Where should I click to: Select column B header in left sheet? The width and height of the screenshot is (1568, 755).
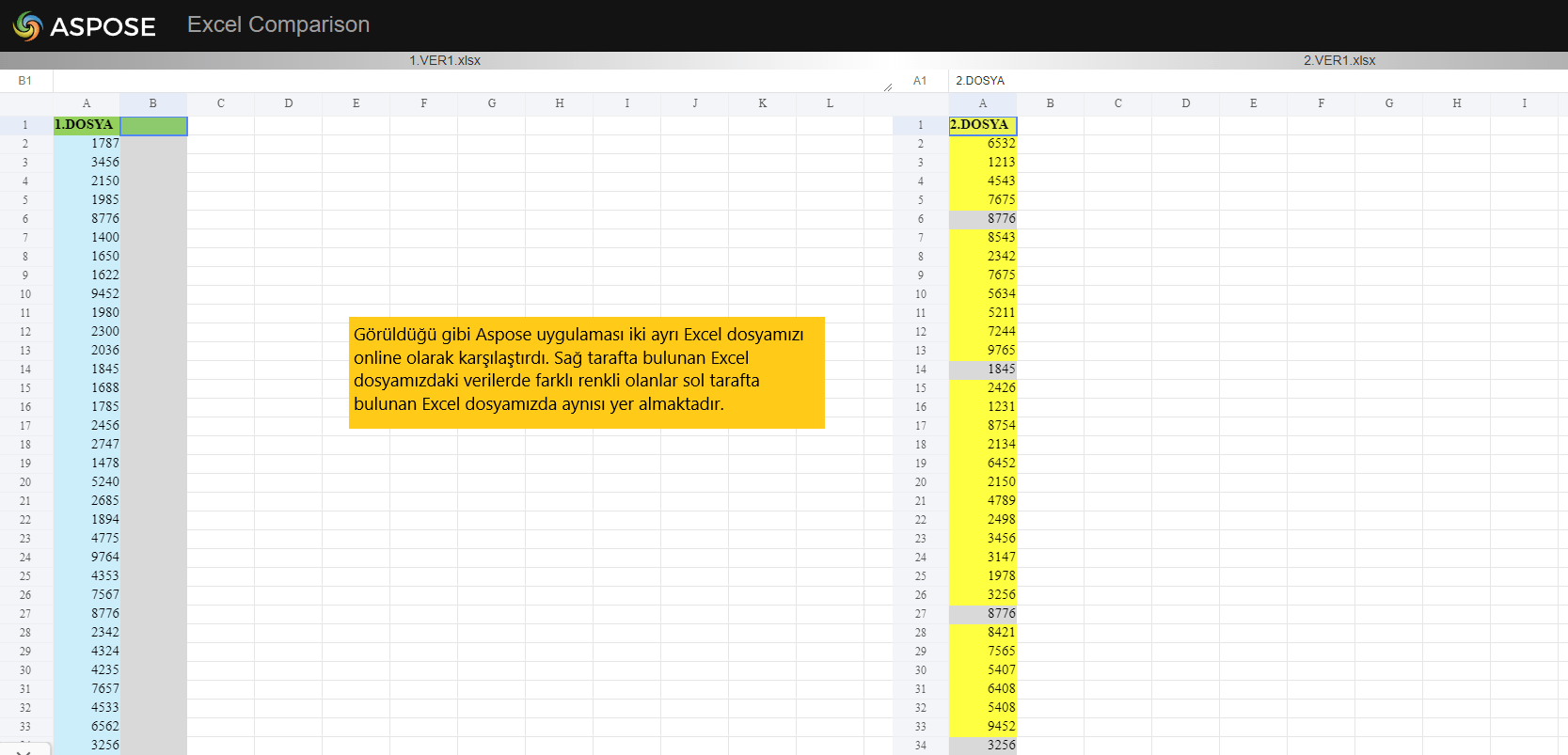point(152,103)
